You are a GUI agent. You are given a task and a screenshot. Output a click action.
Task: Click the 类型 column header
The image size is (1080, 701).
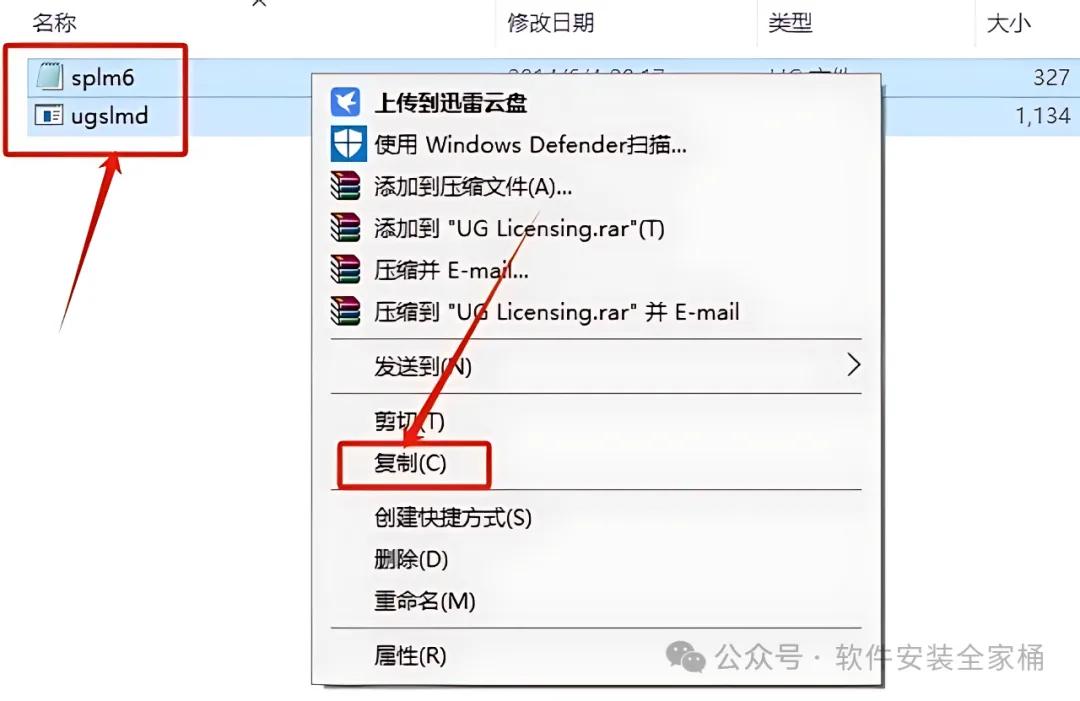click(x=790, y=23)
